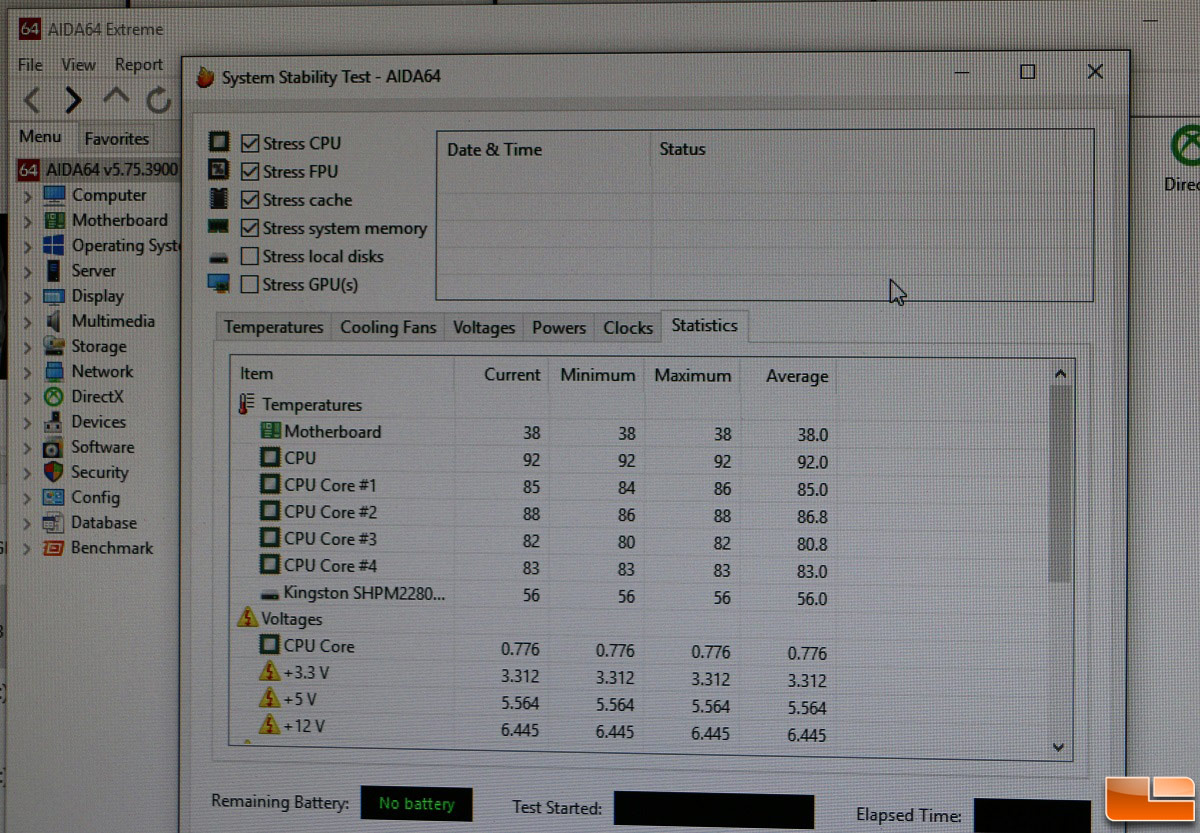The height and width of the screenshot is (833, 1200).
Task: Select the Database icon in the tree
Action: tap(54, 522)
